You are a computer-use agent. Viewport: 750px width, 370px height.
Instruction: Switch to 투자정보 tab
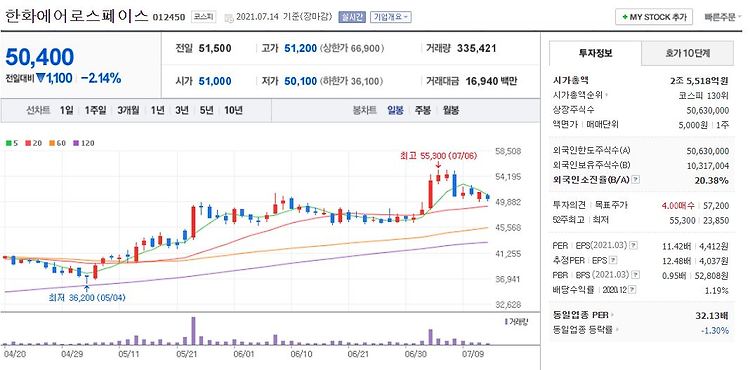pyautogui.click(x=595, y=53)
